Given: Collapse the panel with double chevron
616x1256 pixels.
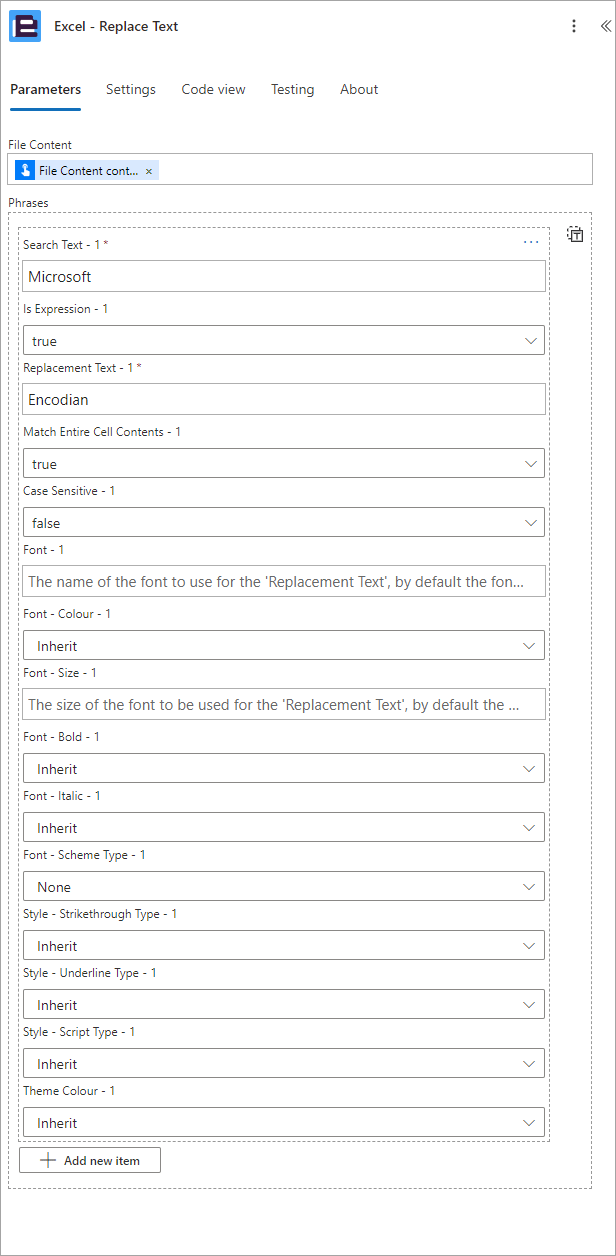Looking at the screenshot, I should [x=605, y=27].
